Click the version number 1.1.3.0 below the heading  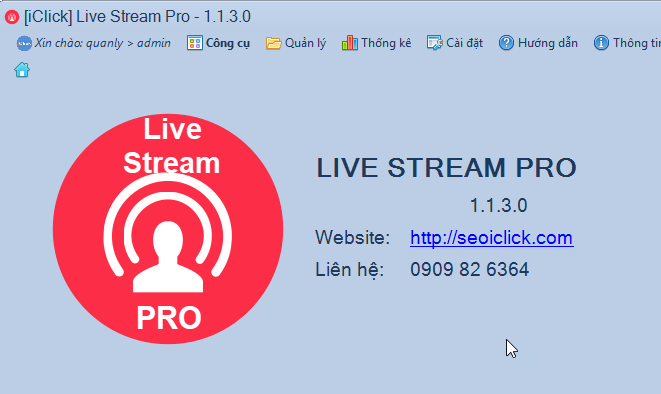tap(499, 206)
